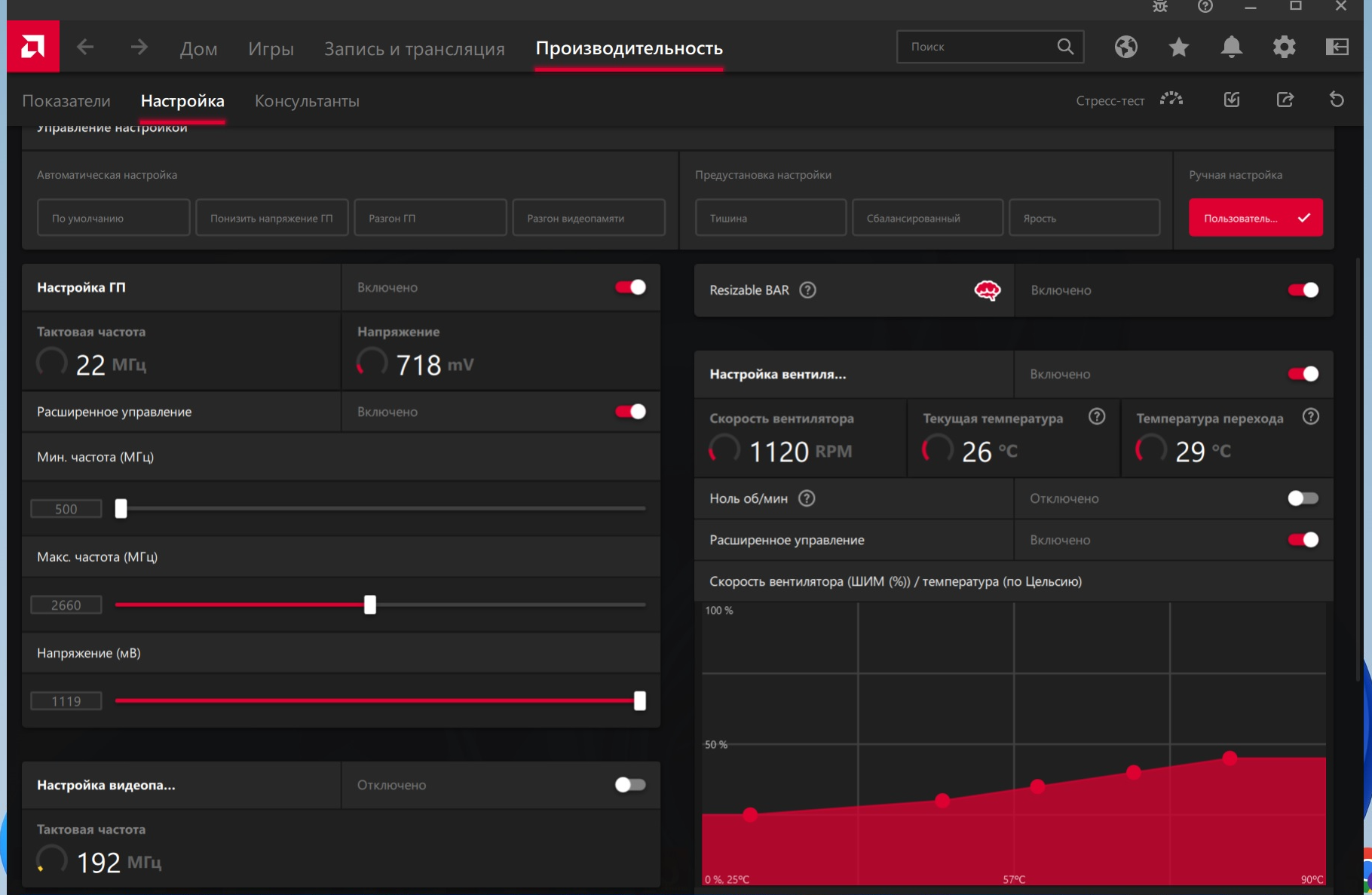1372x895 pixels.
Task: Click the Напряжение (мВ) slider handle
Action: coord(640,701)
